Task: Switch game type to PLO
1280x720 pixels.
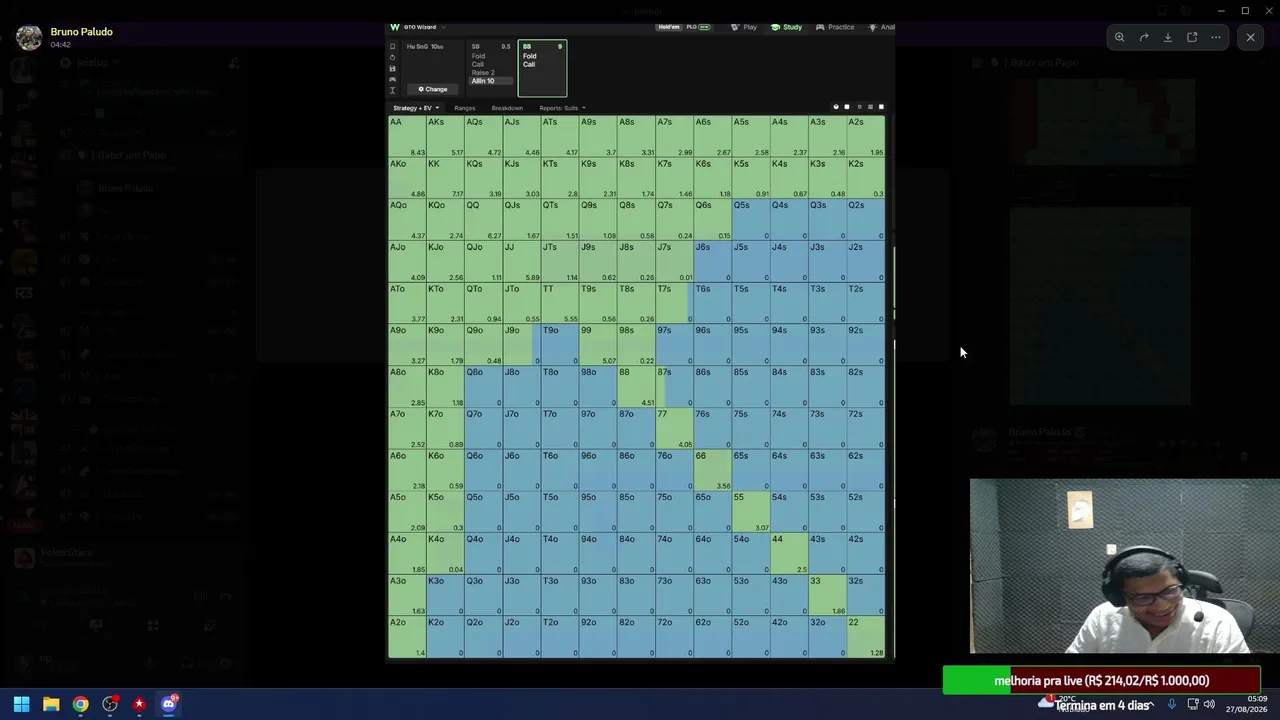Action: [691, 27]
